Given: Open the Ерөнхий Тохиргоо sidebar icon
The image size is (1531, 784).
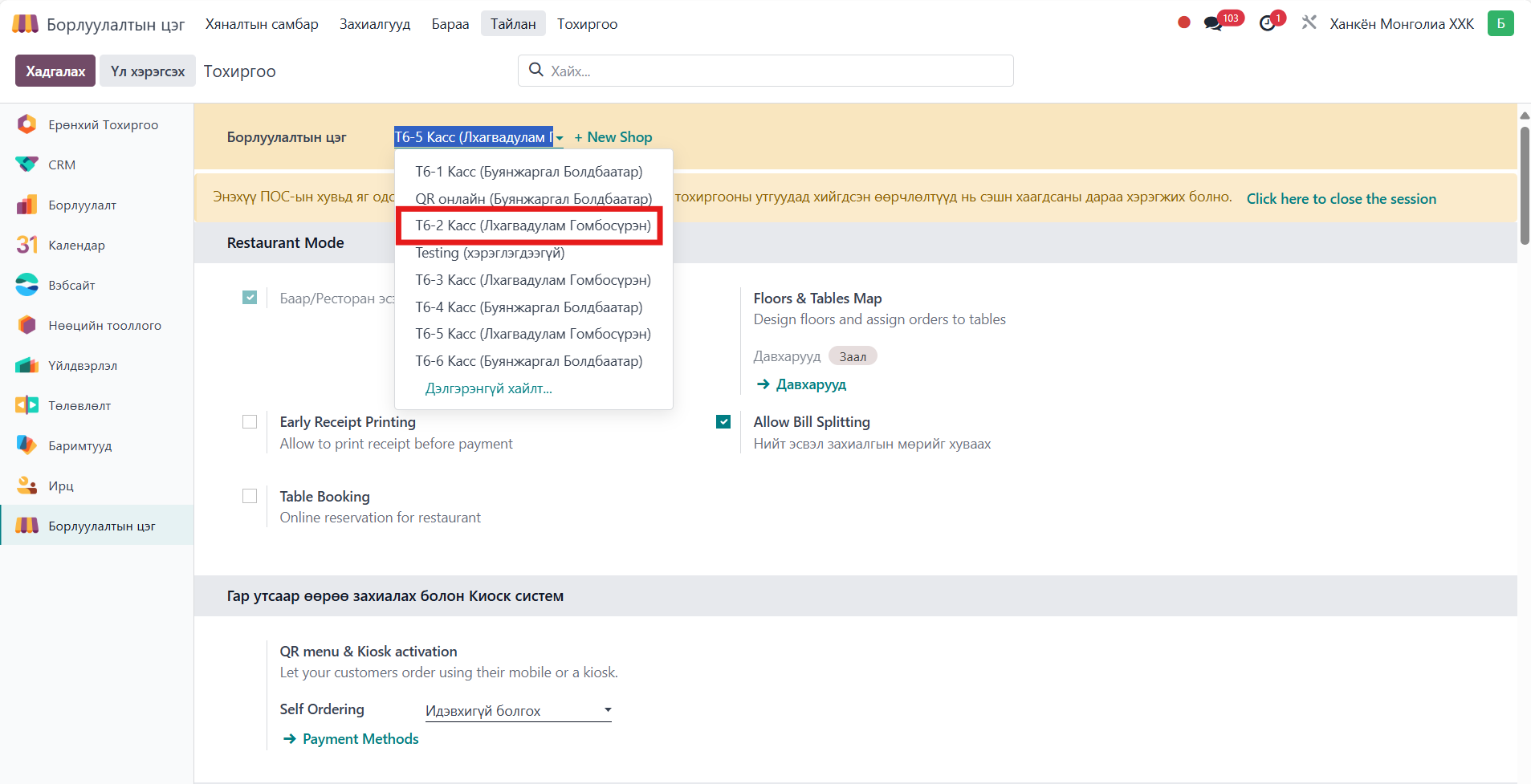Looking at the screenshot, I should 26,124.
